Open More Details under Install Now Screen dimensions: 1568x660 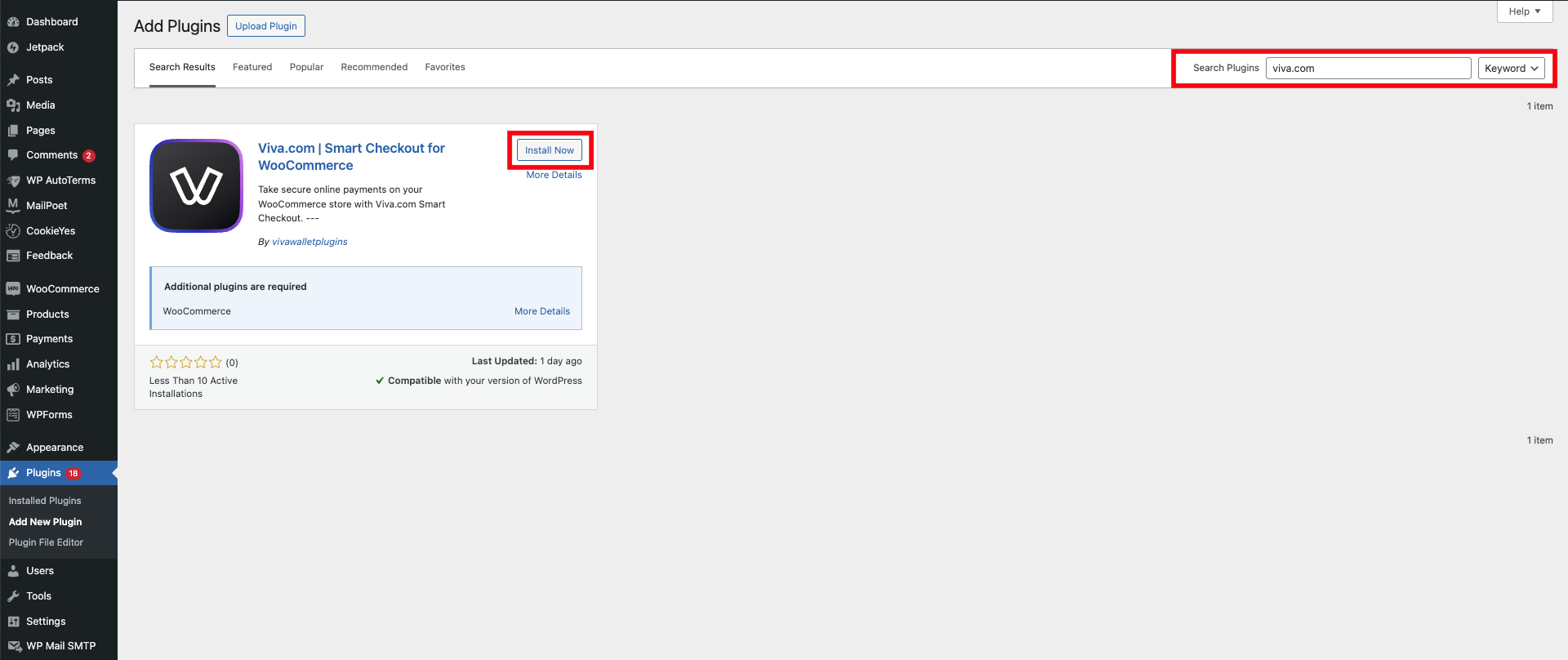pos(554,175)
